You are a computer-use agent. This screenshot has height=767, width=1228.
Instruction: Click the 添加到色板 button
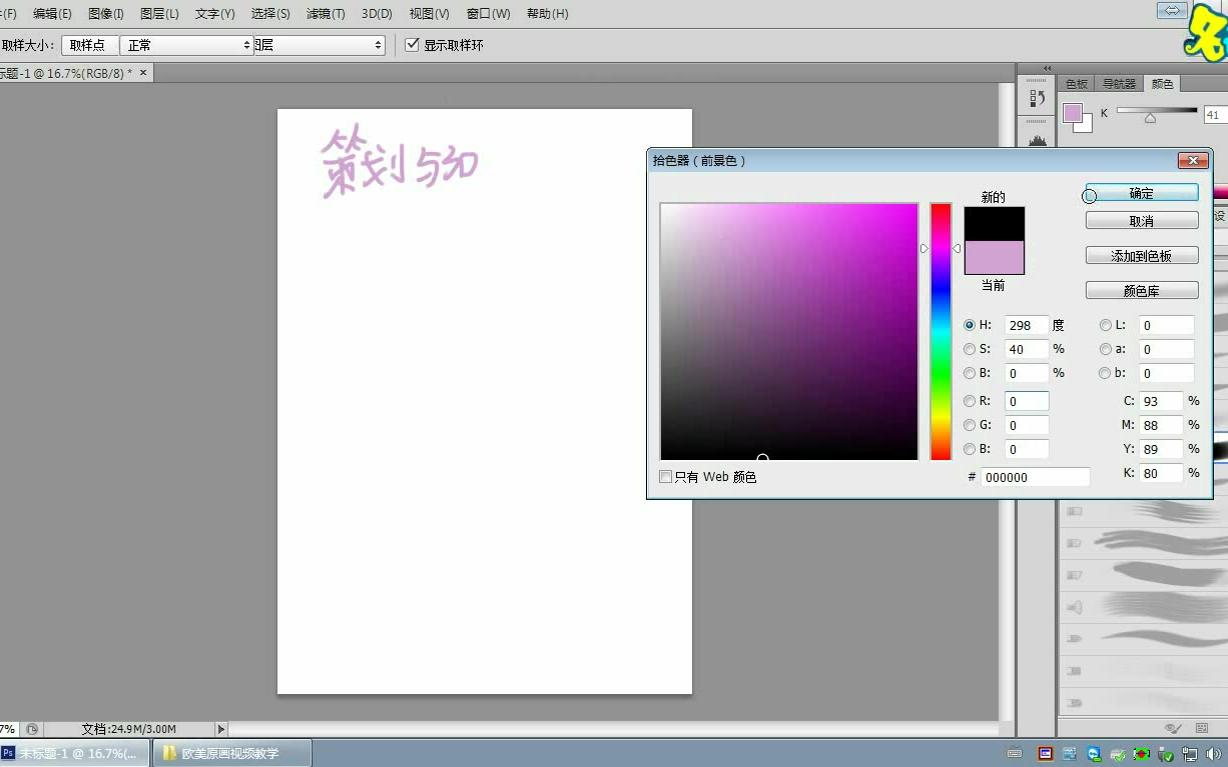click(x=1141, y=255)
